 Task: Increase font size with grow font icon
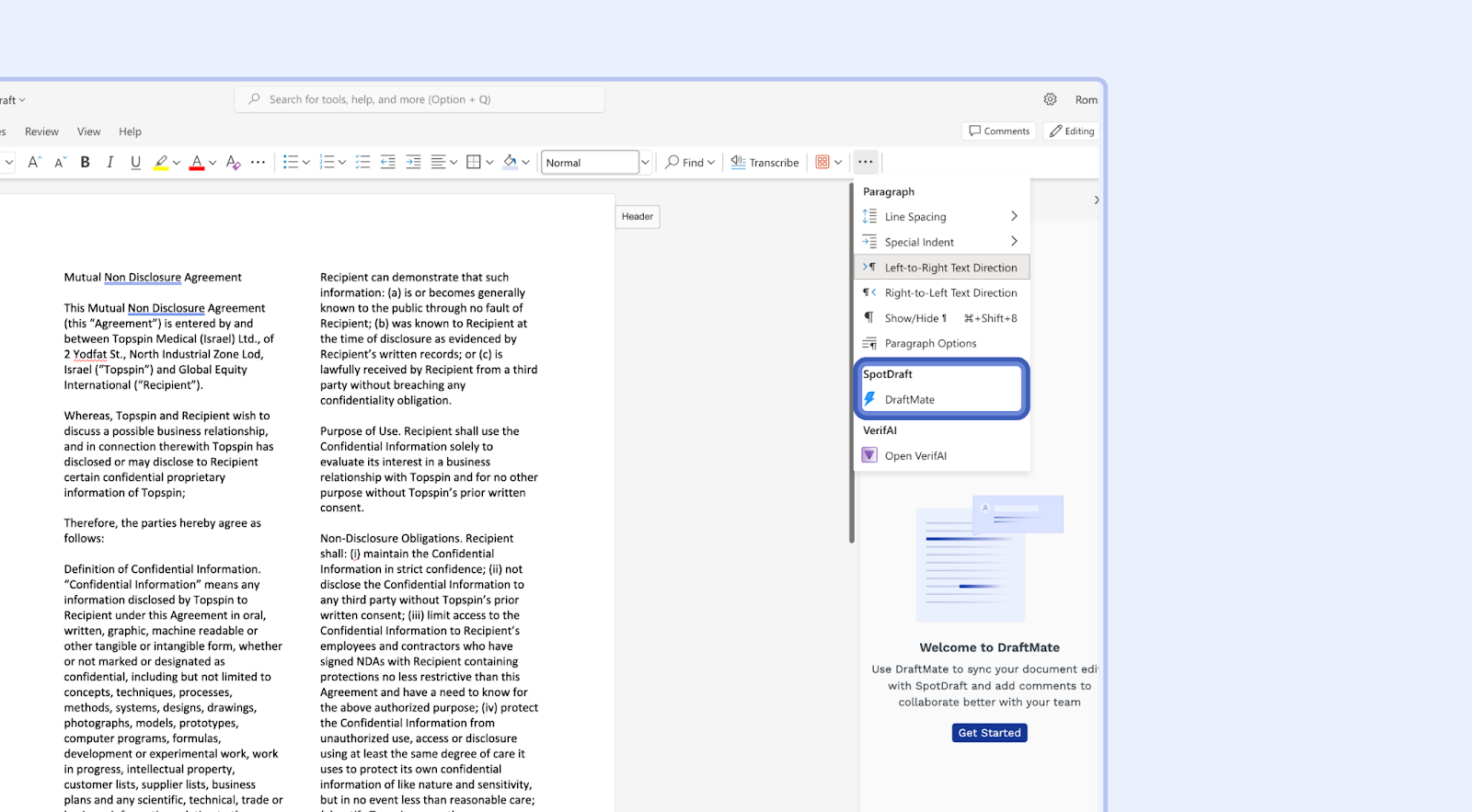pyautogui.click(x=34, y=163)
